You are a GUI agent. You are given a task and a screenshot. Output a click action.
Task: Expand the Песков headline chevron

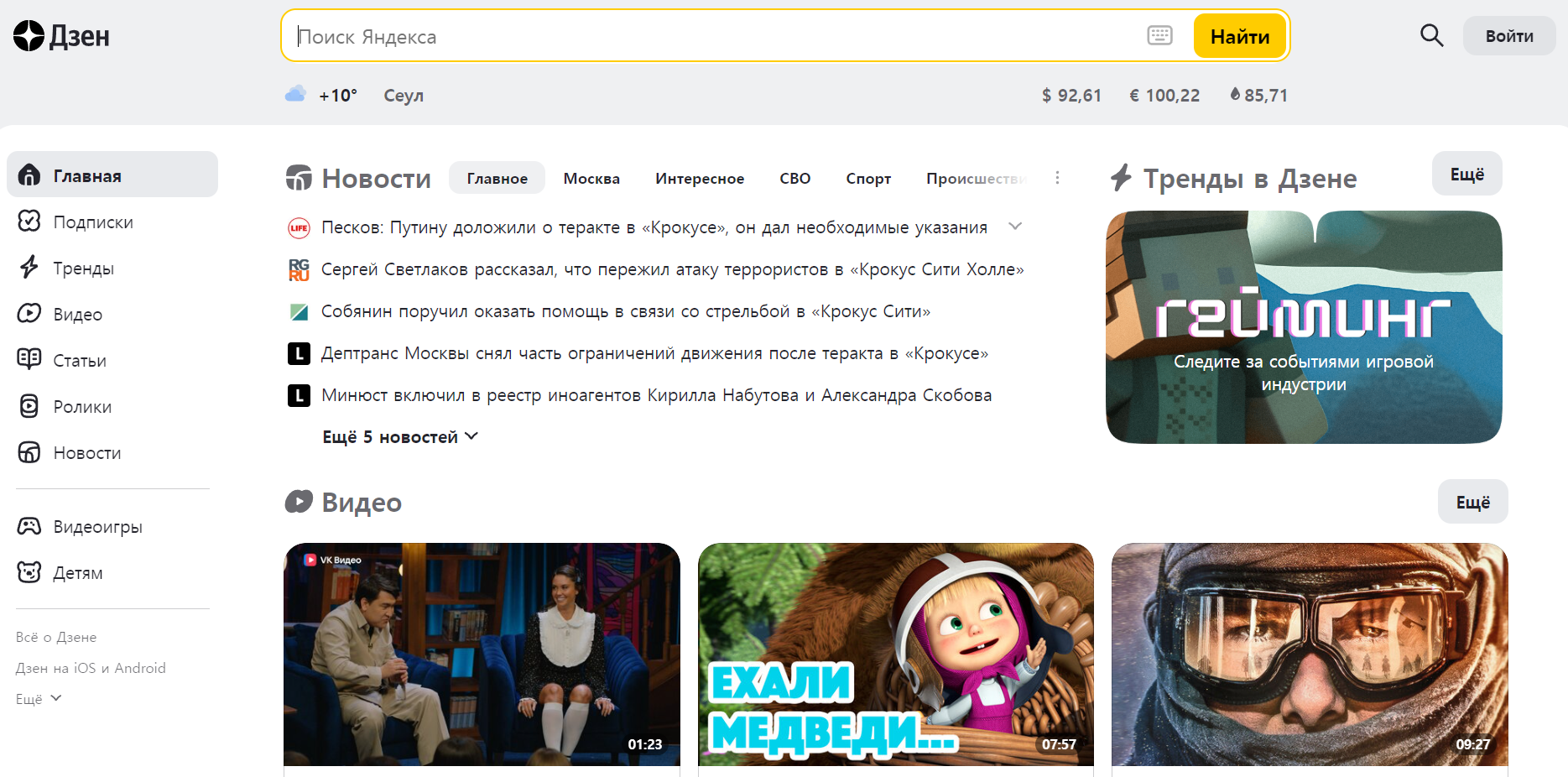pyautogui.click(x=1015, y=227)
